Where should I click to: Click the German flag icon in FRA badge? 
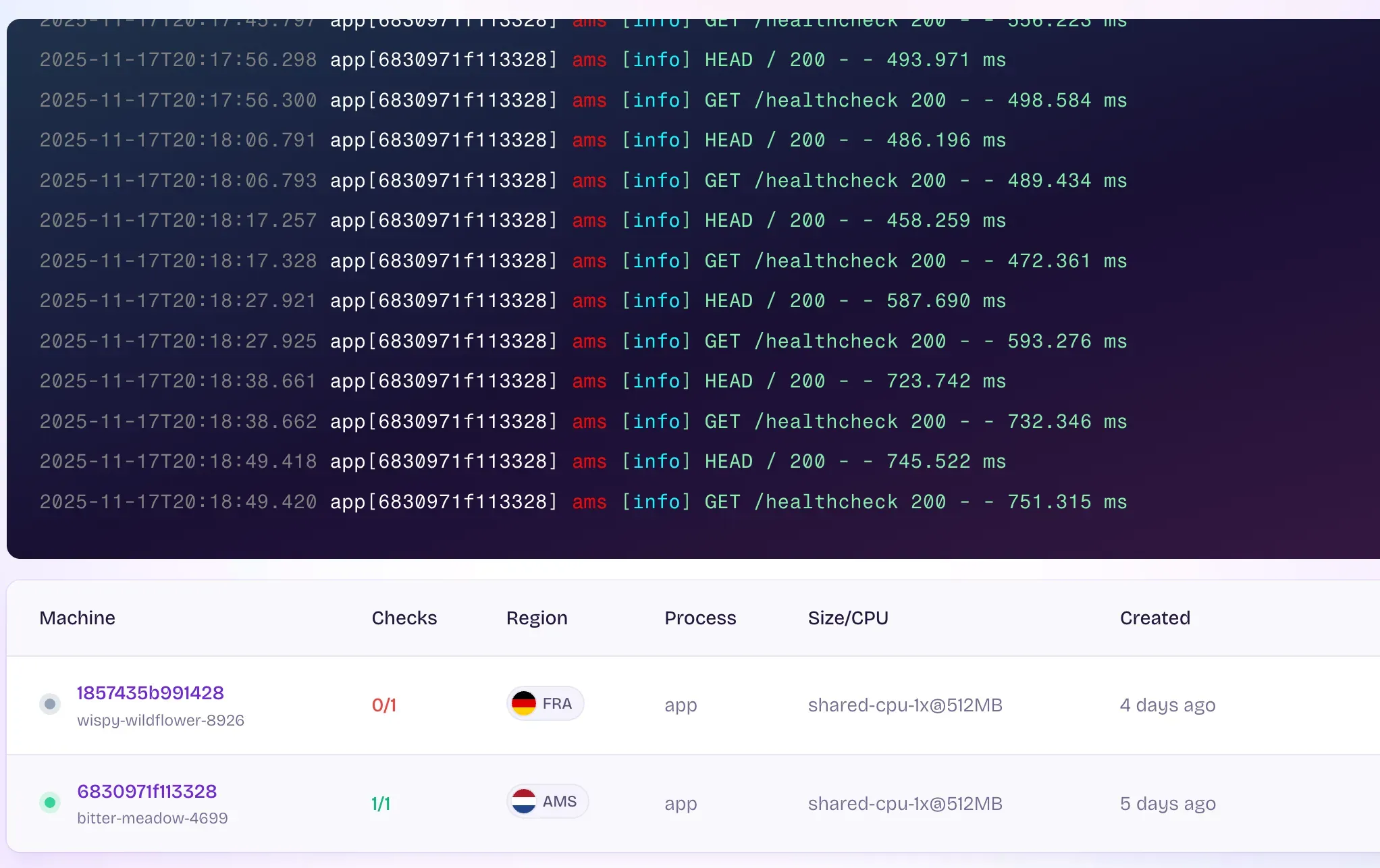(524, 703)
